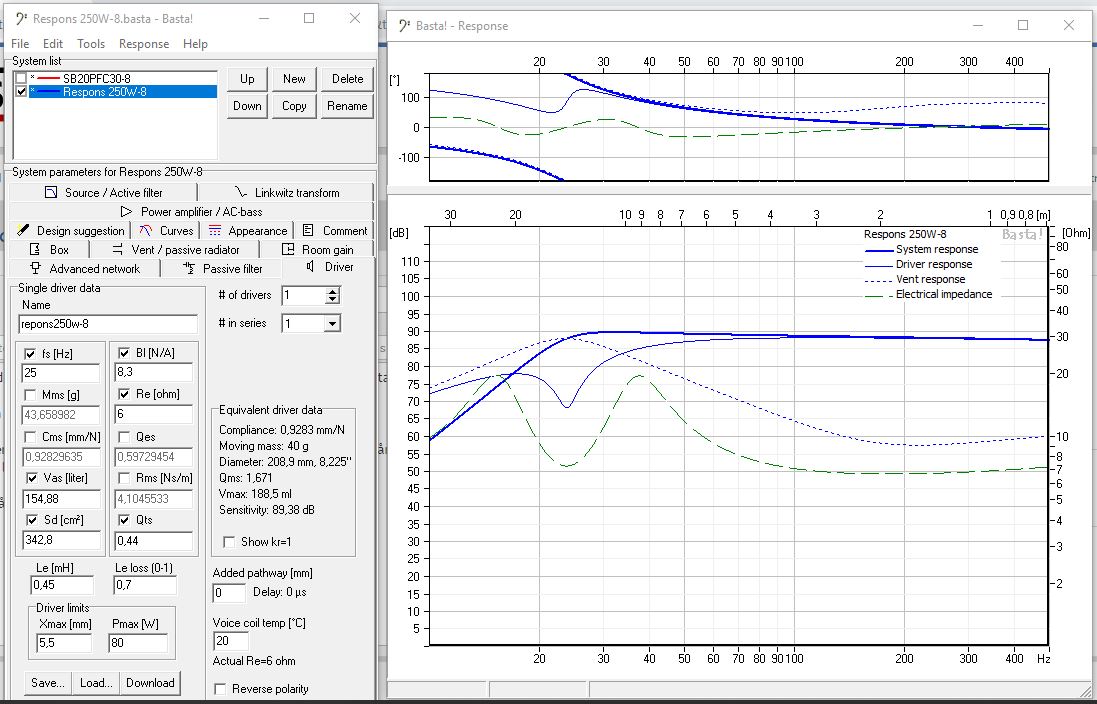
Task: Open Design suggestion via its pencil icon
Action: pos(24,231)
